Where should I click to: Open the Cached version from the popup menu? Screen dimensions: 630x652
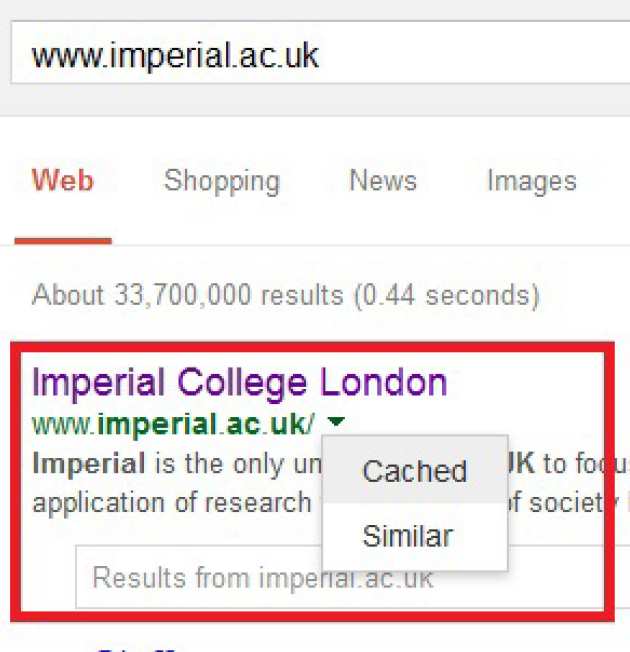click(414, 471)
